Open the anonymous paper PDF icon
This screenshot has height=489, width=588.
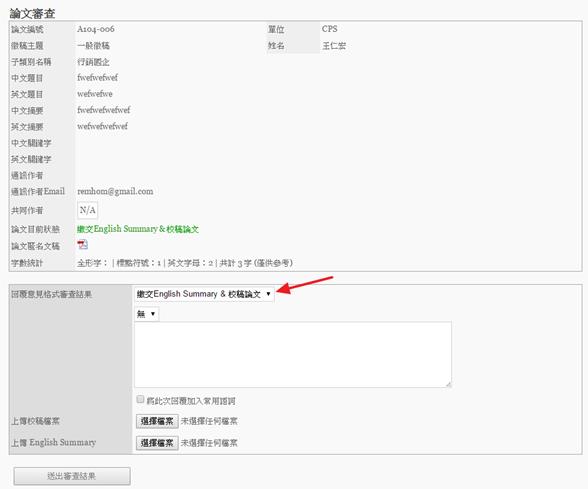pyautogui.click(x=82, y=245)
